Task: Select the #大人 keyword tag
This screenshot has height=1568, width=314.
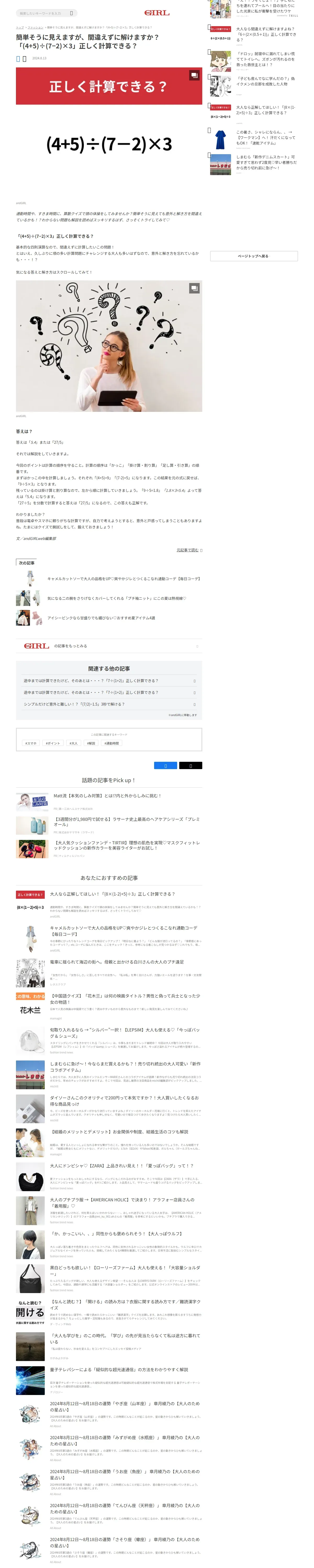Action: [x=74, y=743]
